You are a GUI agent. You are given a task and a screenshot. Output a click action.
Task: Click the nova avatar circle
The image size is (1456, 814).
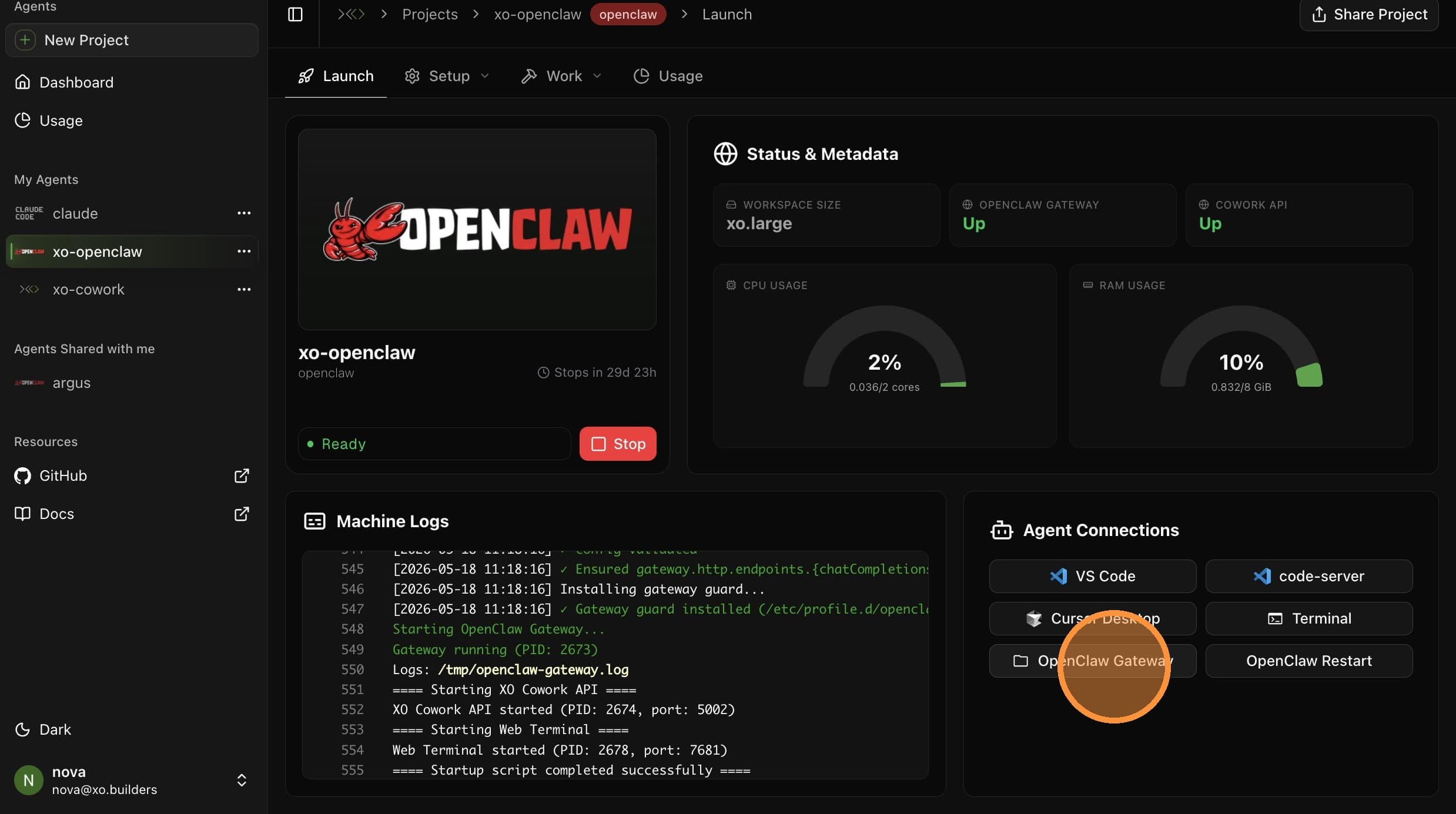(x=28, y=780)
